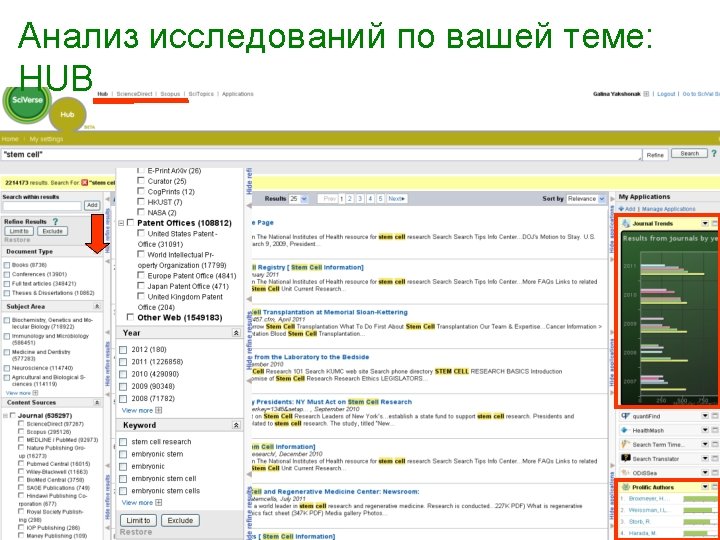
Task: Check the Scopus content source
Action: pos(21,432)
